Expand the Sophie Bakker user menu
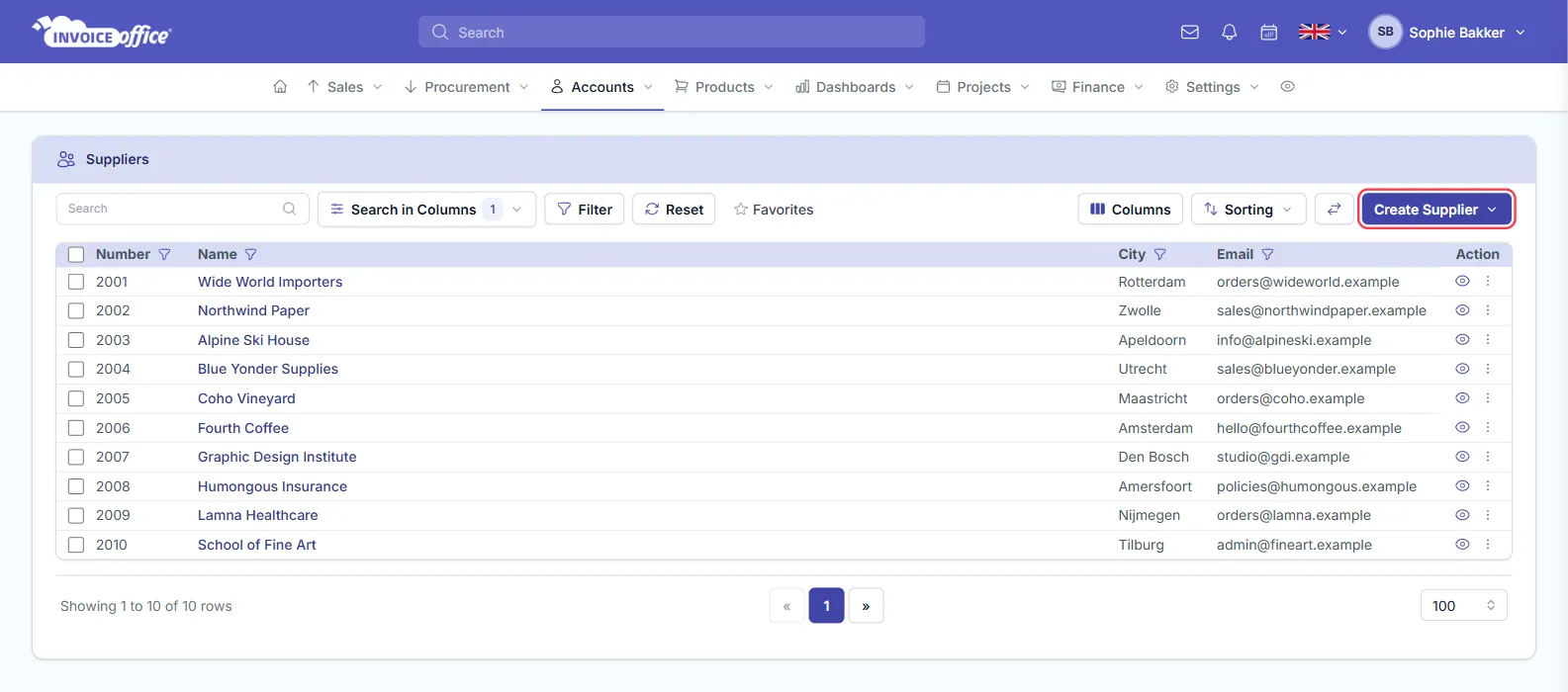Screen dimensions: 1568x692 pyautogui.click(x=1448, y=33)
